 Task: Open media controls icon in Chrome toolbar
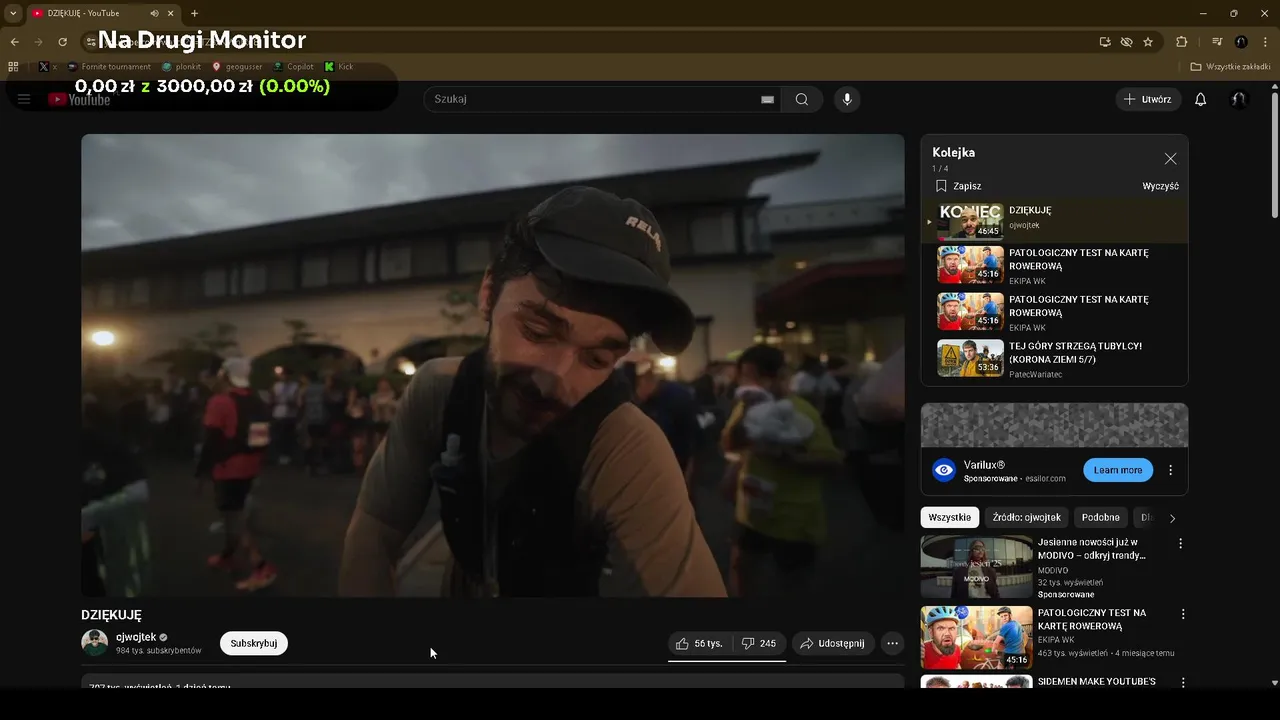[x=1217, y=42]
